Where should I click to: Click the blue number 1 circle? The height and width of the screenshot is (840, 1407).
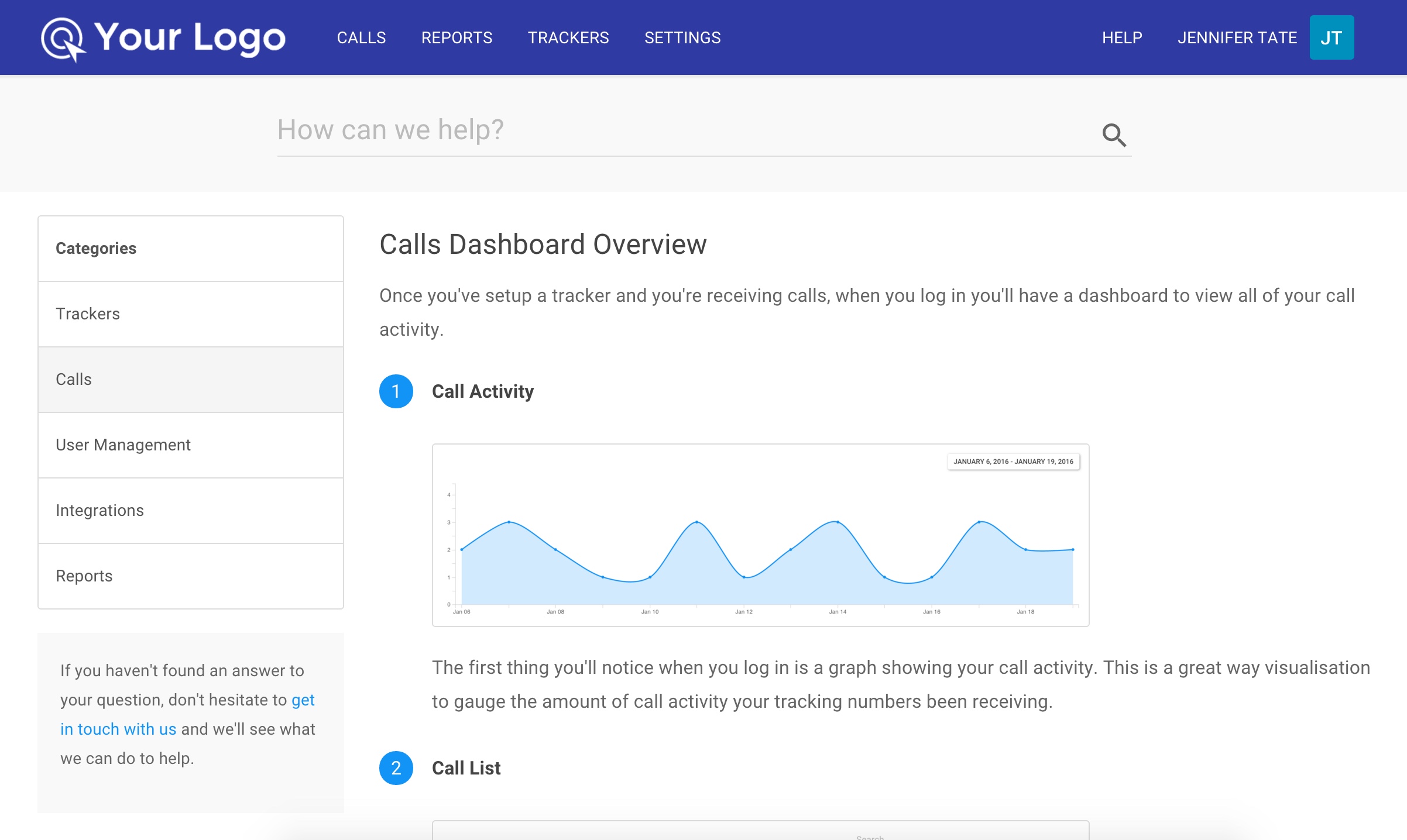[396, 391]
